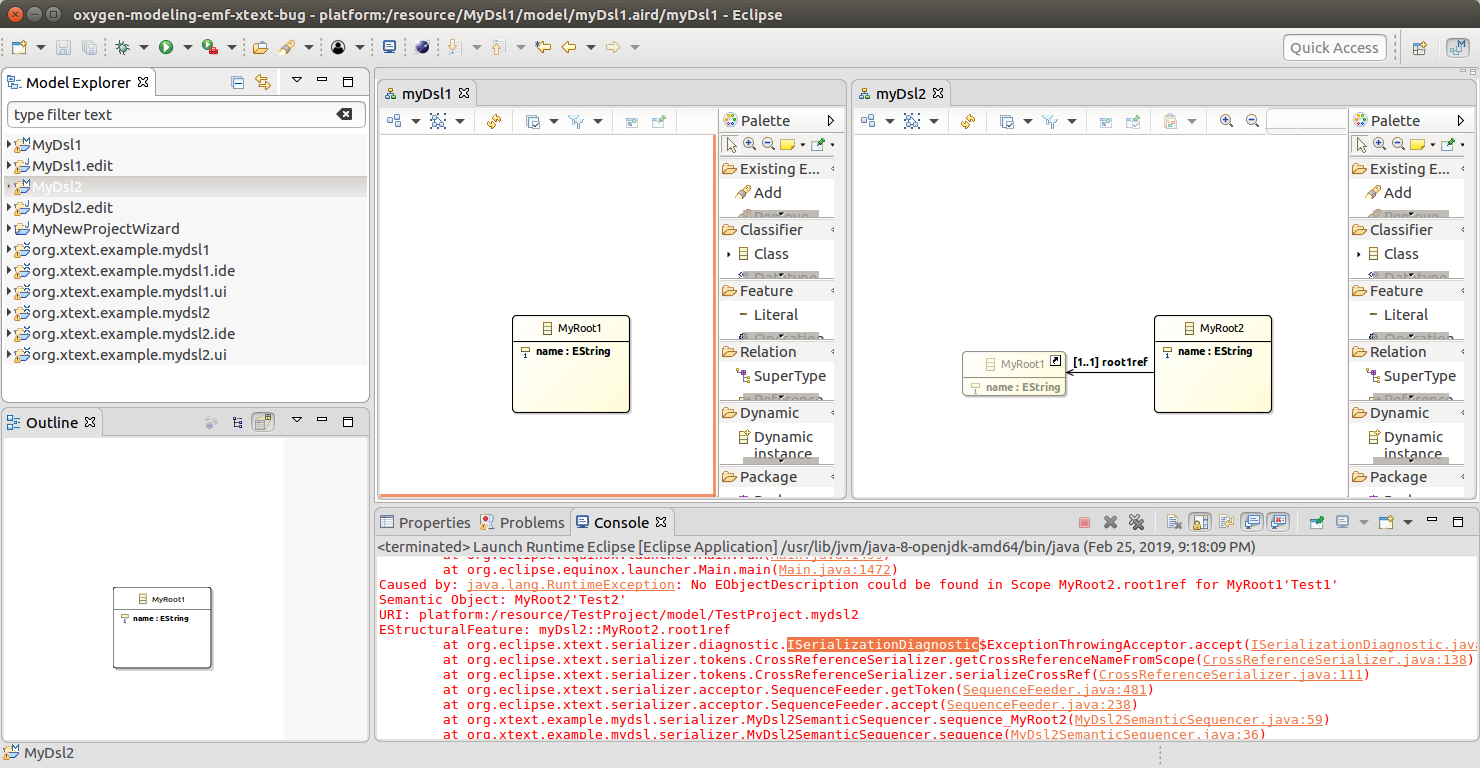Click the Quick Access search box
This screenshot has height=768, width=1480.
[1334, 47]
